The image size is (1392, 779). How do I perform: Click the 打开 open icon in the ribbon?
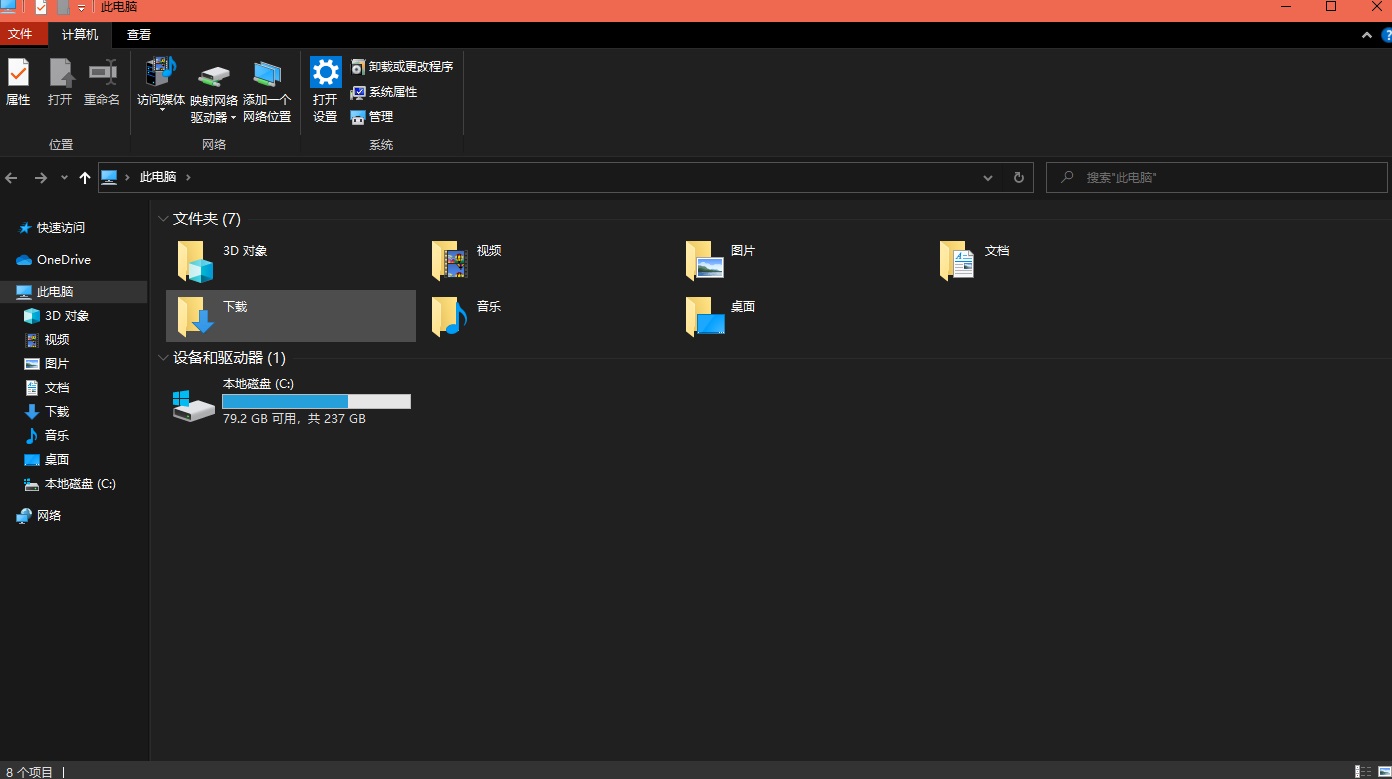(x=60, y=72)
